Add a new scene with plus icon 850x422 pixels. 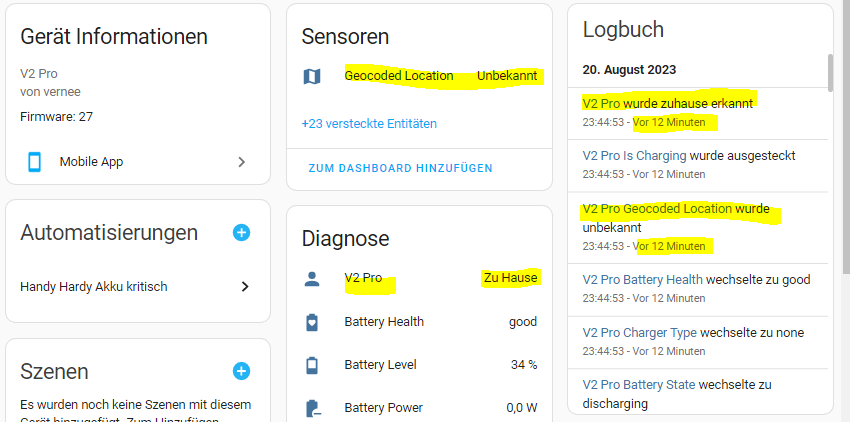(241, 372)
